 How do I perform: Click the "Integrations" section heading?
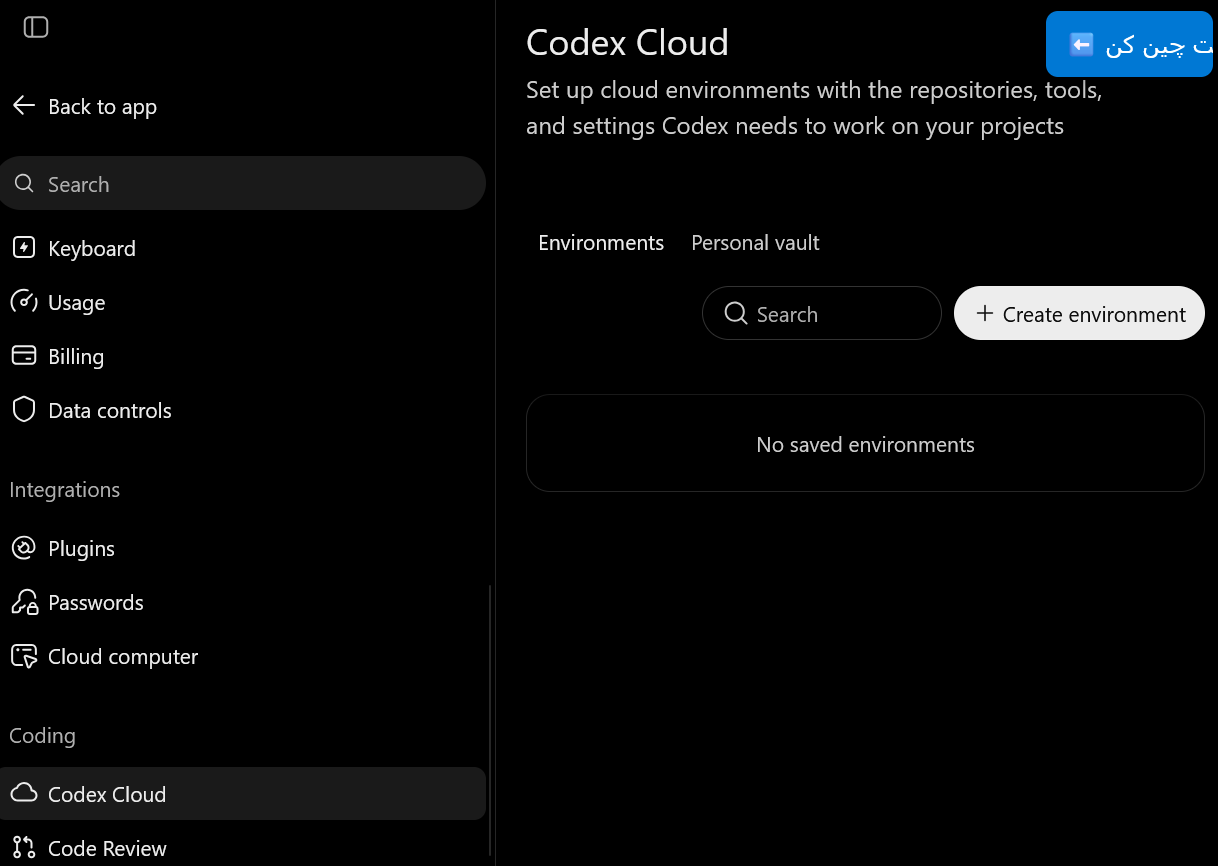coord(65,490)
